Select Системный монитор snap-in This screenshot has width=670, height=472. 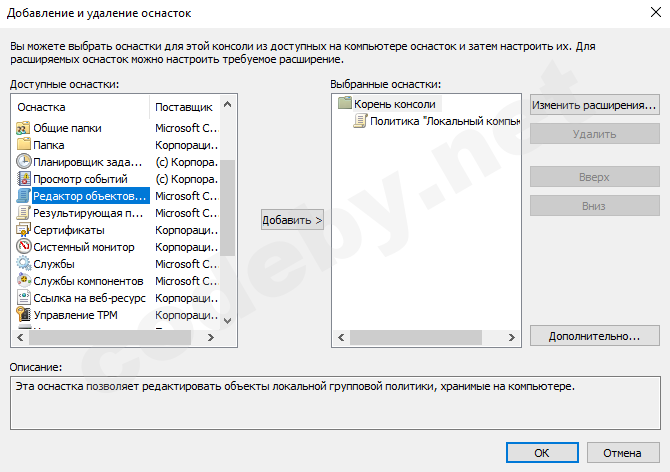click(84, 247)
